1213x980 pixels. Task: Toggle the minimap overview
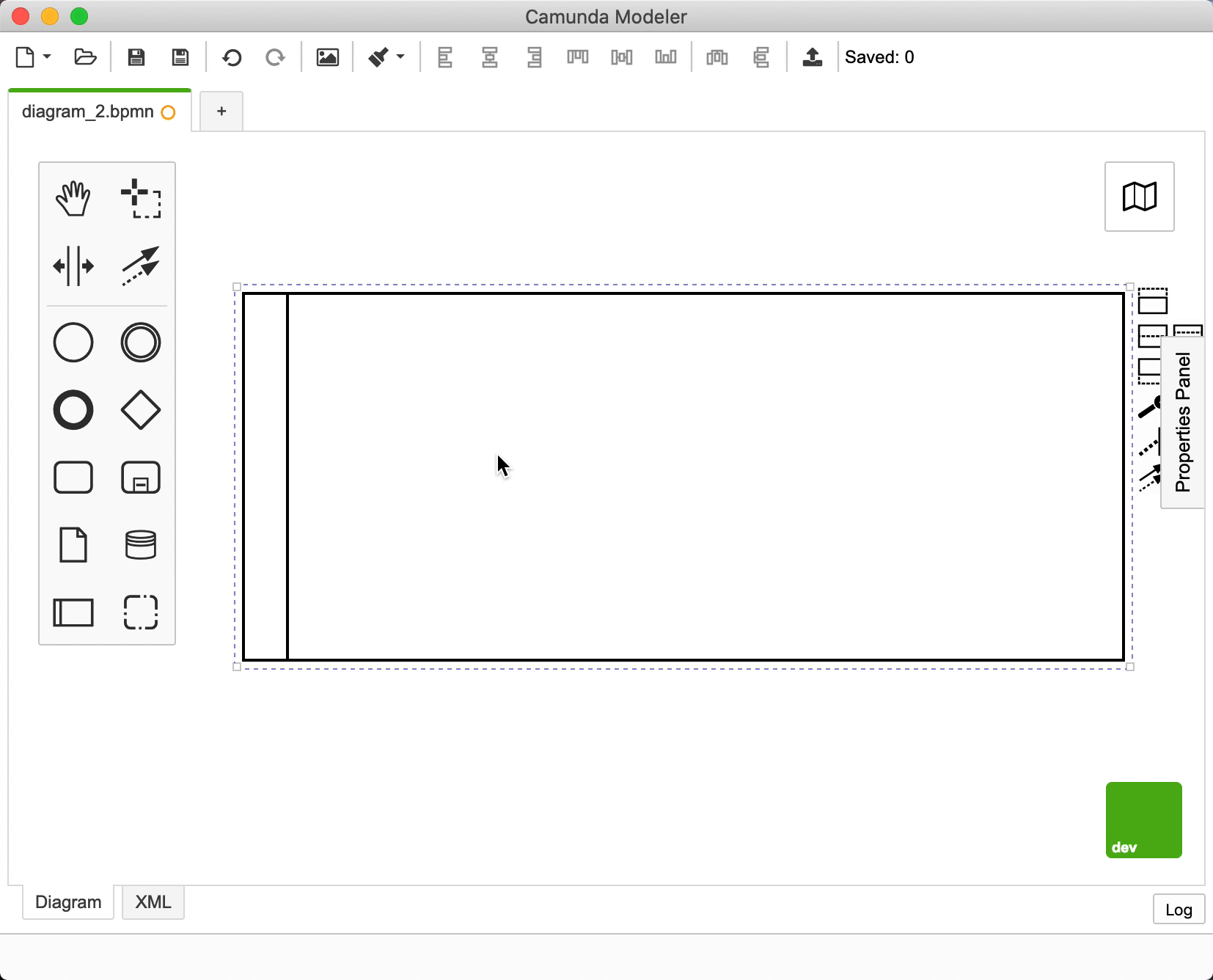[1139, 197]
